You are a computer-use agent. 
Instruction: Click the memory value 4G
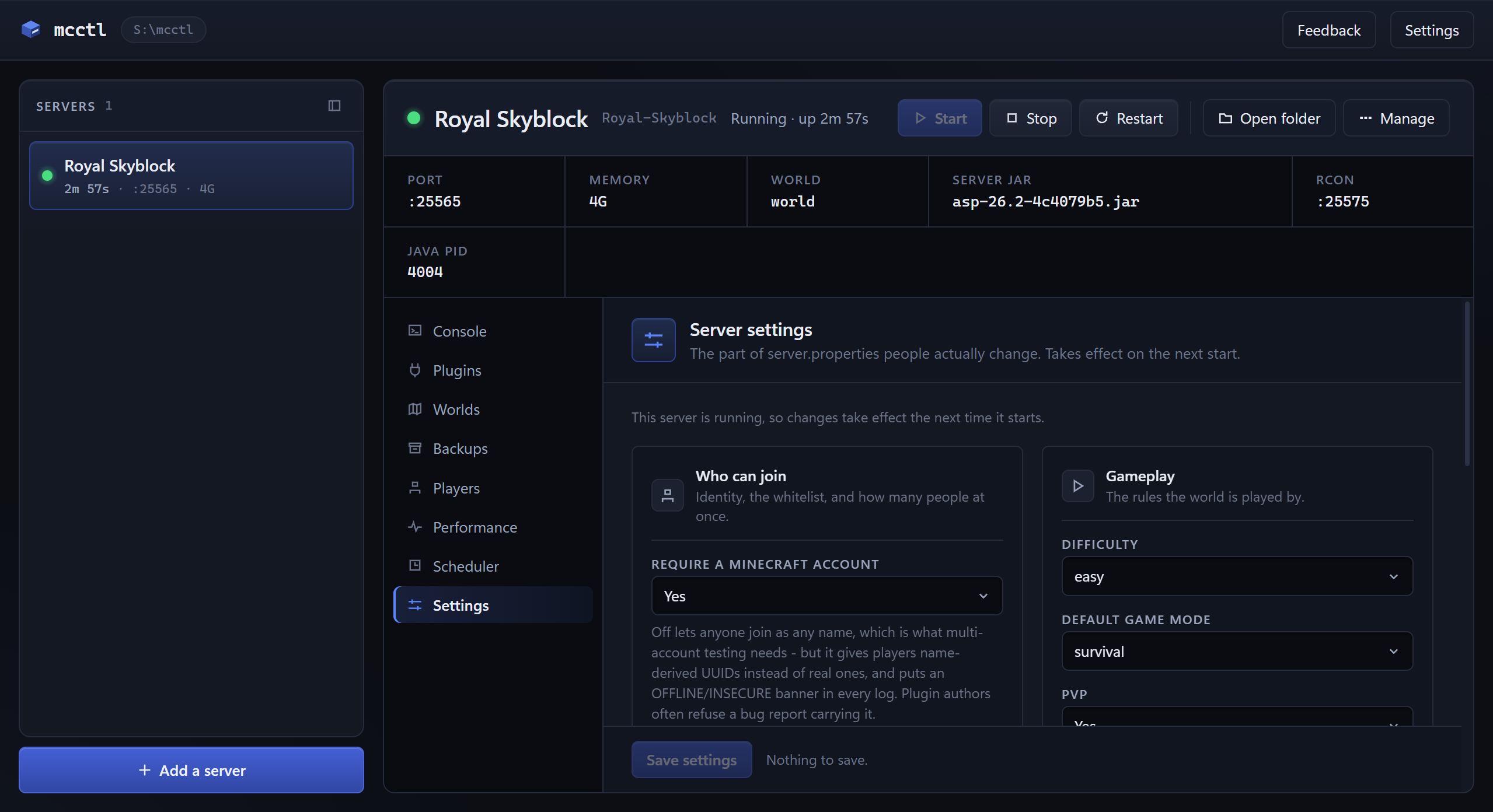598,201
